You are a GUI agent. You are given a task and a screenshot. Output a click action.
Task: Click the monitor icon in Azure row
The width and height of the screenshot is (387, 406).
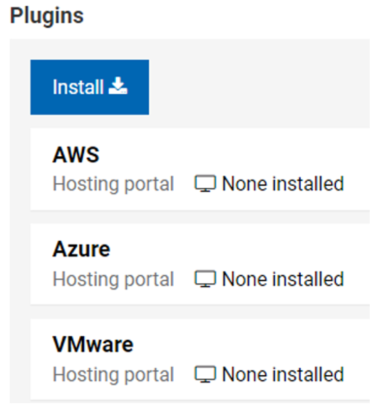click(x=205, y=279)
